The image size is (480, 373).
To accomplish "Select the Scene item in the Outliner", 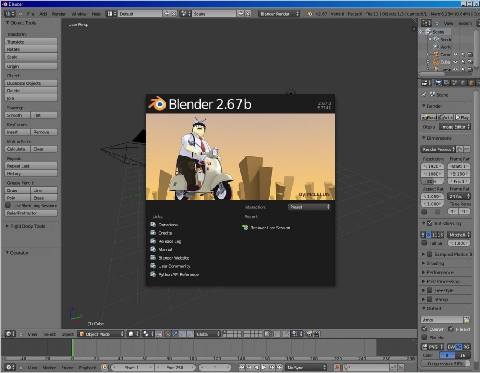I will 438,32.
